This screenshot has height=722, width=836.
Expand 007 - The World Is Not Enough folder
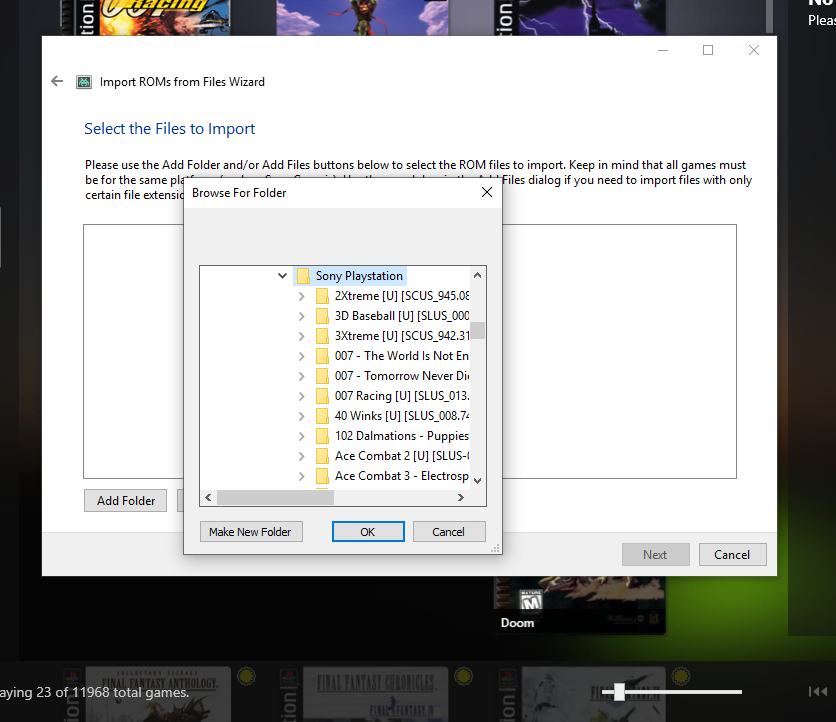[x=301, y=356]
